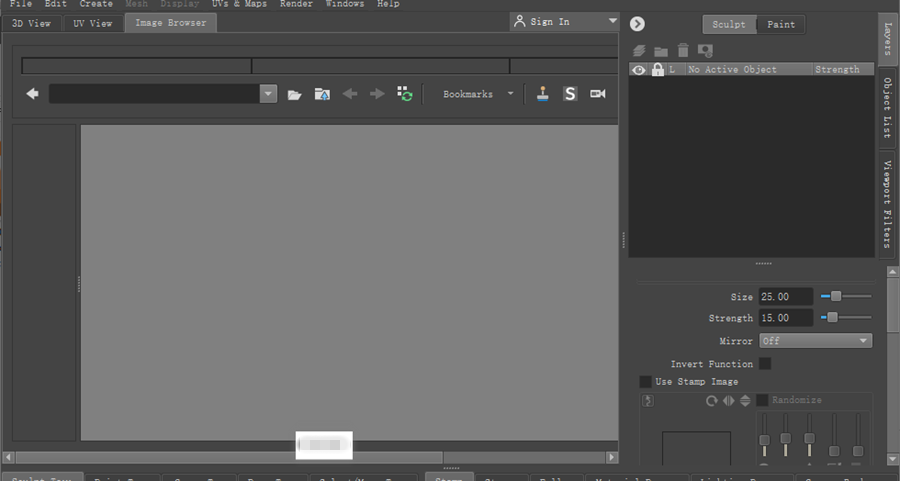The image size is (900, 481).
Task: Open the Mirror dropdown set to Off
Action: click(816, 340)
